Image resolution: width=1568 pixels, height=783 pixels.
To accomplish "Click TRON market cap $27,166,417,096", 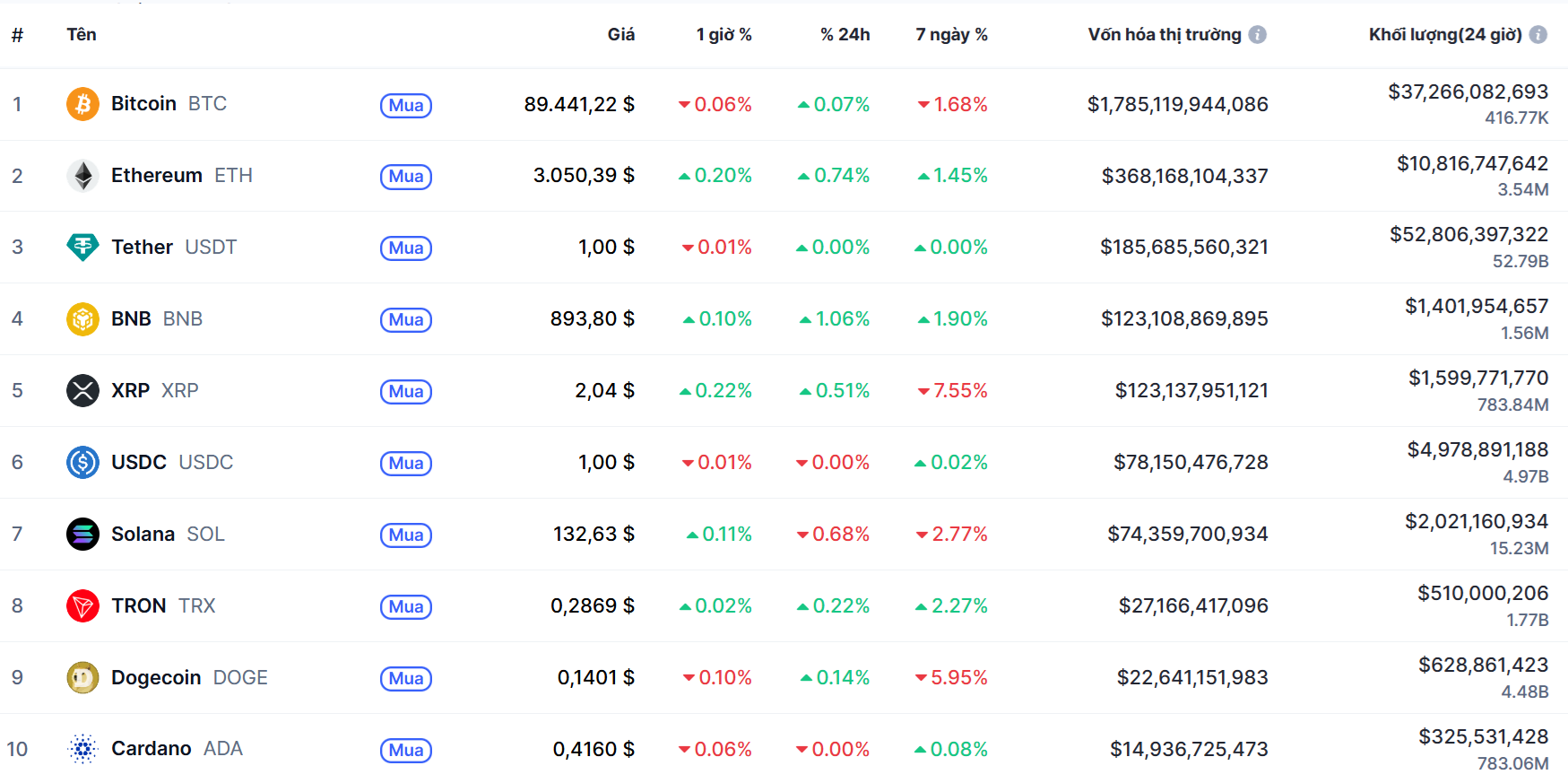I will click(x=1193, y=605).
